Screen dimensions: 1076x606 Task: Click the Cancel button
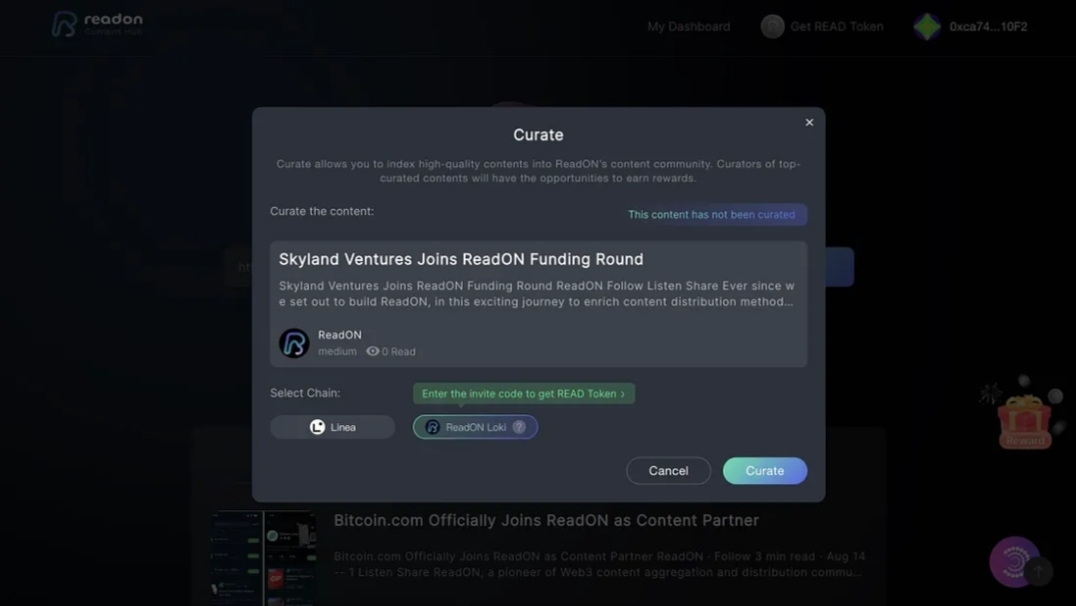(668, 471)
